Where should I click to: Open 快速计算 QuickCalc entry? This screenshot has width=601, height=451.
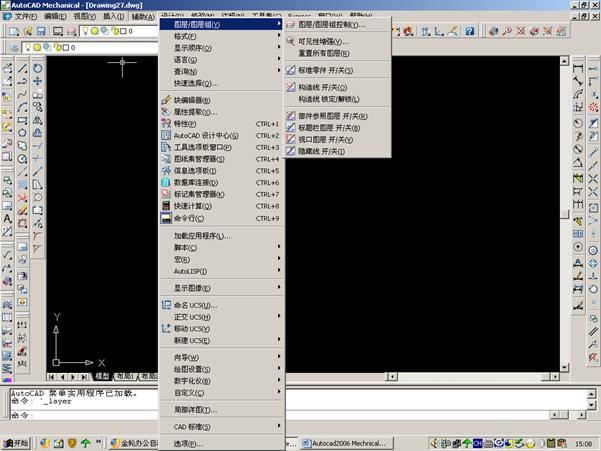pyautogui.click(x=222, y=206)
